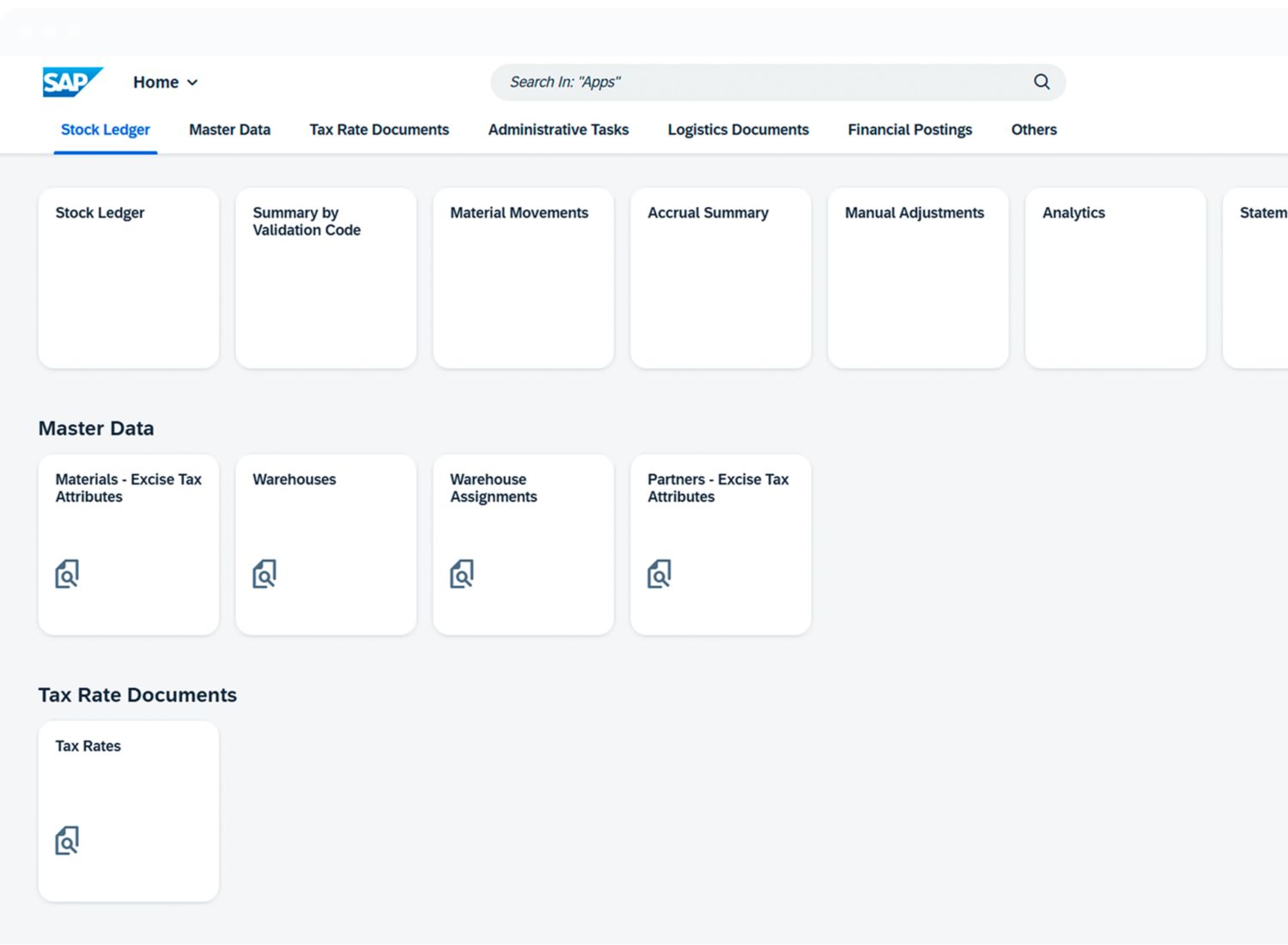Viewport: 1288px width, 945px height.
Task: Launch the Material Movements tile
Action: 524,278
